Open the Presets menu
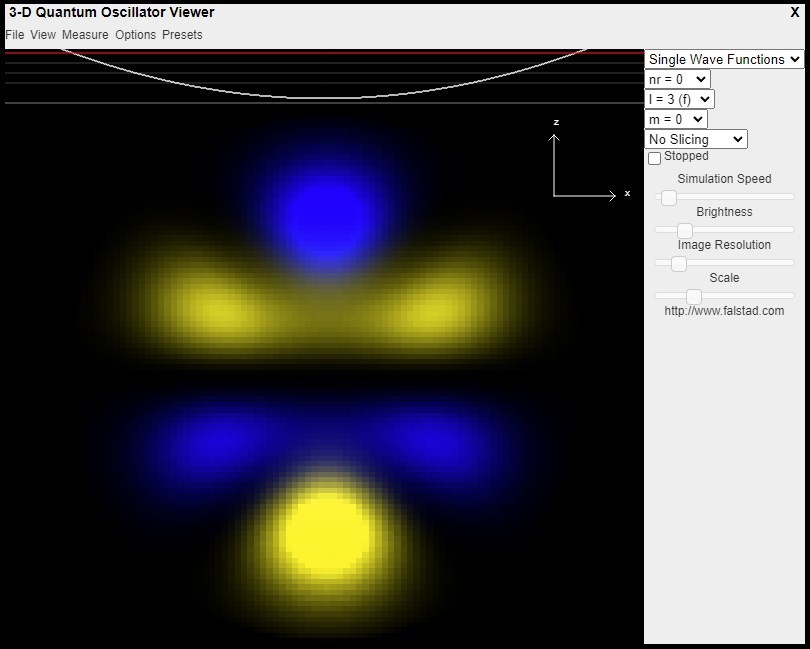The width and height of the screenshot is (810, 649). 182,35
